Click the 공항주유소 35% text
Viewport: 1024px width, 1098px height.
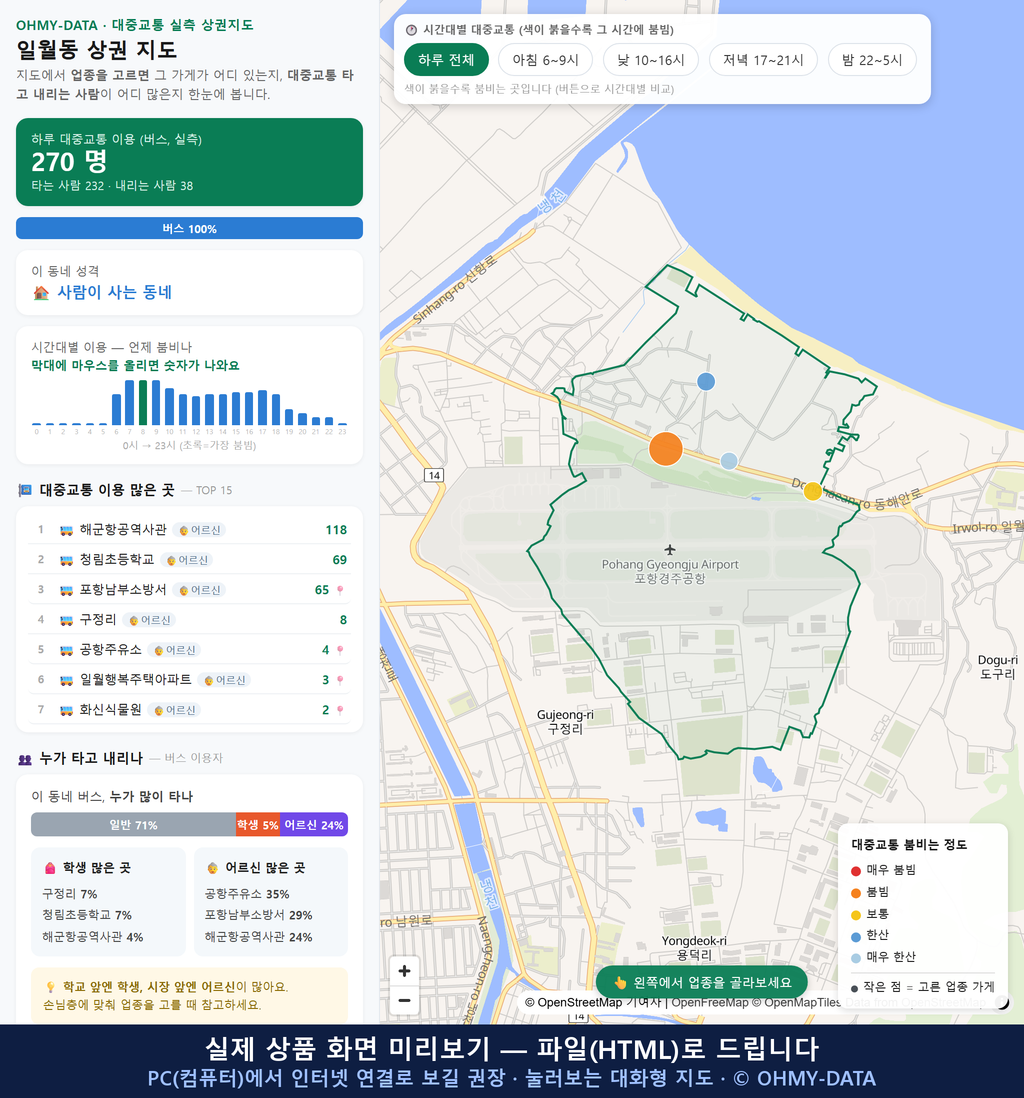coord(247,894)
